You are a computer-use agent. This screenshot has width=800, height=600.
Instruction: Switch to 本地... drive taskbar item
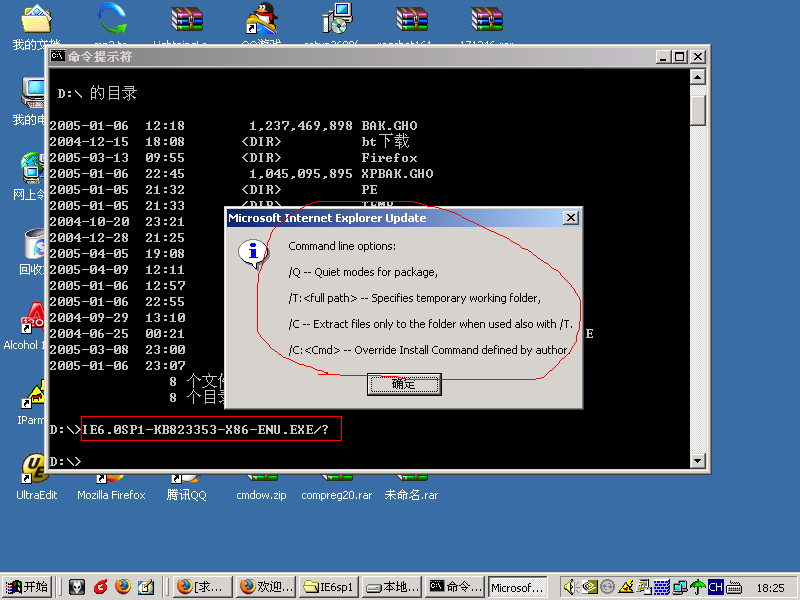coord(392,587)
